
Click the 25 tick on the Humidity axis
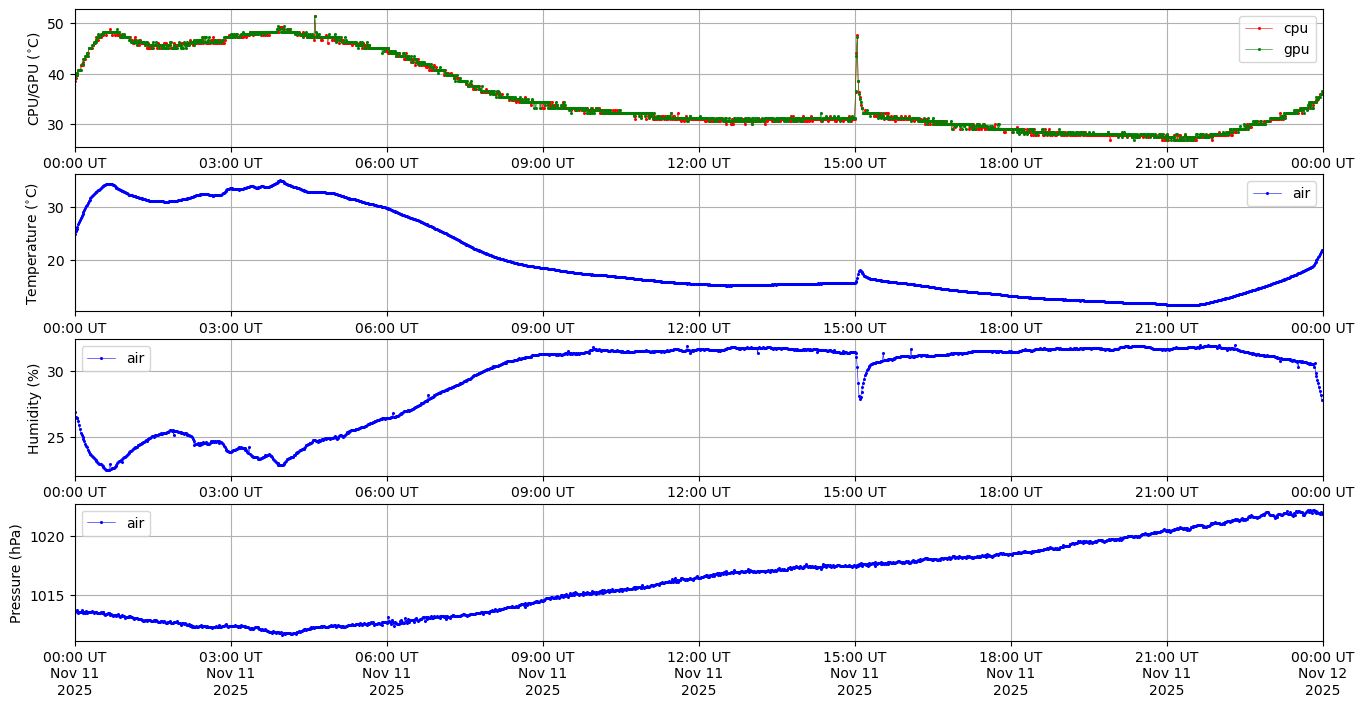pos(56,438)
